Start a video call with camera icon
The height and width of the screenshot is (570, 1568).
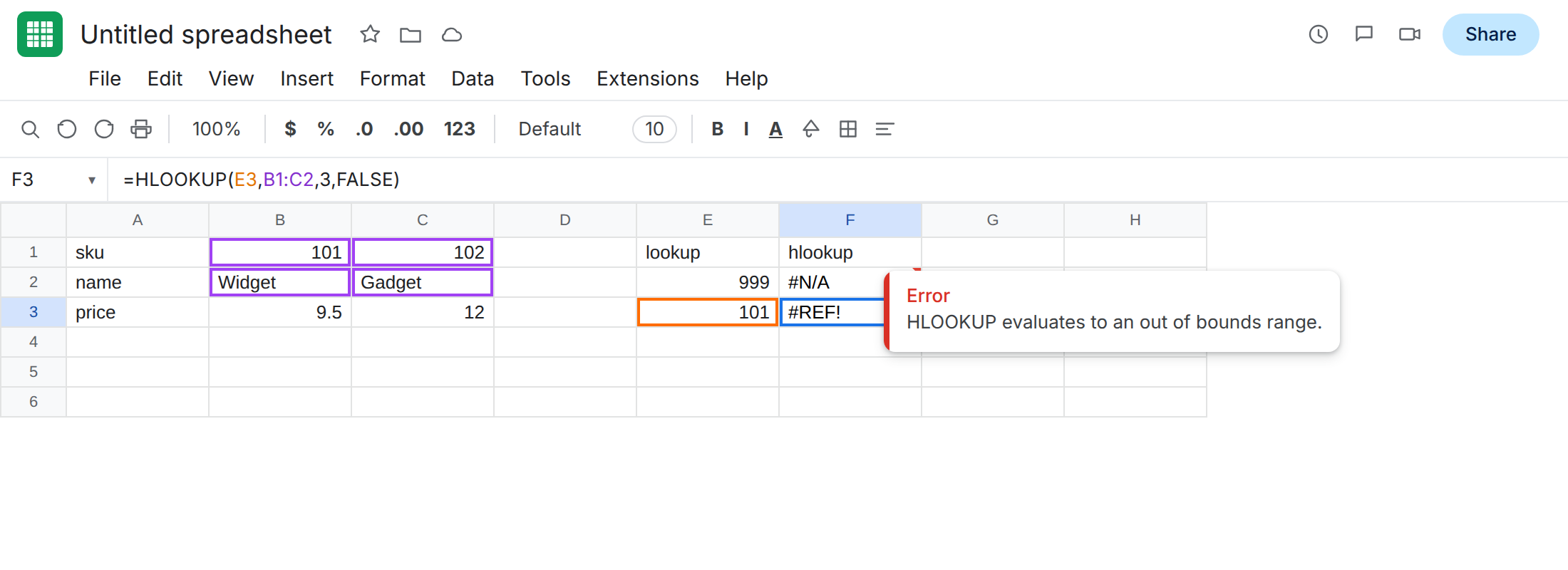(x=1410, y=34)
